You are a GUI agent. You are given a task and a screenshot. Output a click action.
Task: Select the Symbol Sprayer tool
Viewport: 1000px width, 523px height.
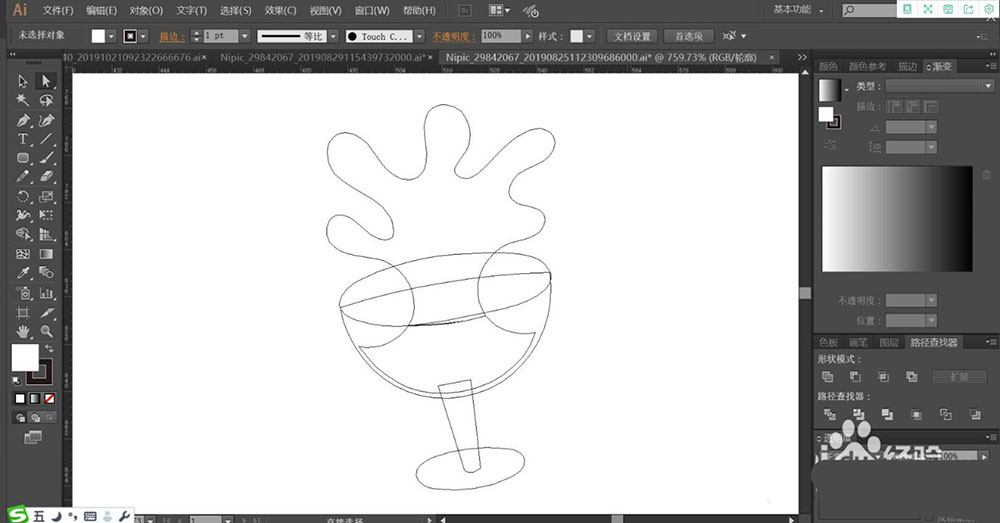pos(23,293)
